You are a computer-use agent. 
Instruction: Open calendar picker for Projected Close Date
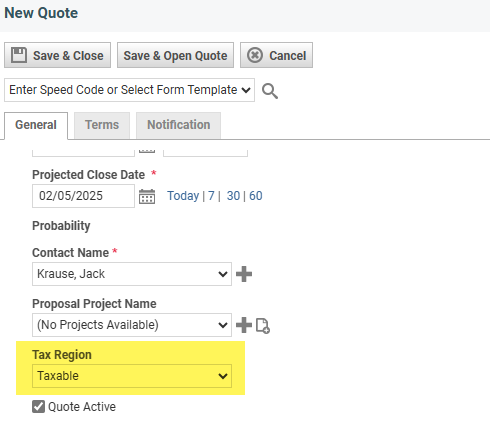(x=147, y=196)
